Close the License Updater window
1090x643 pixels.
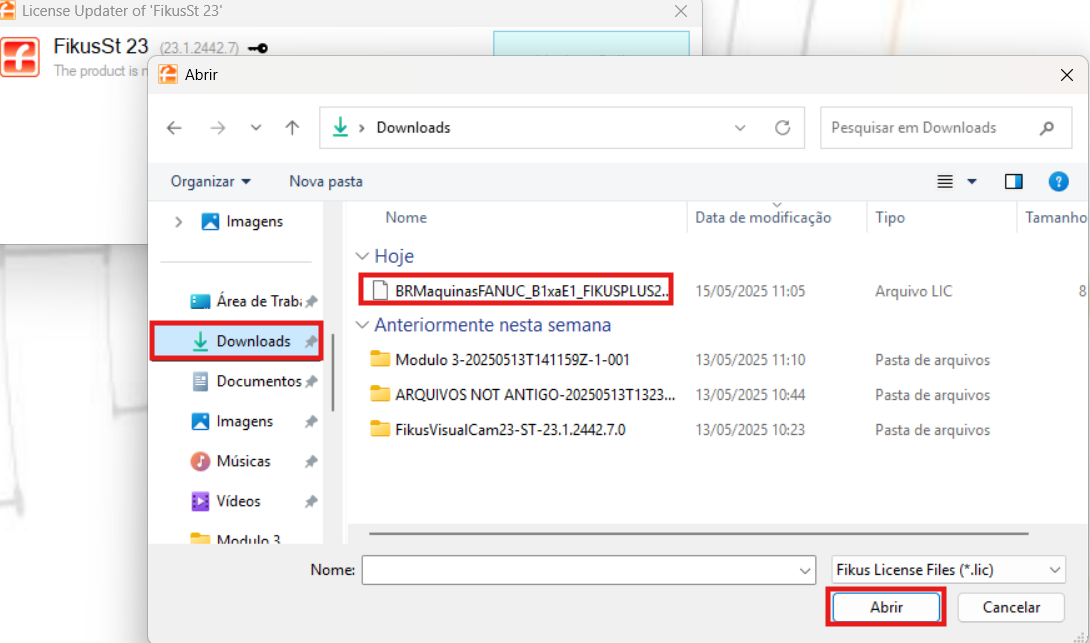coord(681,11)
